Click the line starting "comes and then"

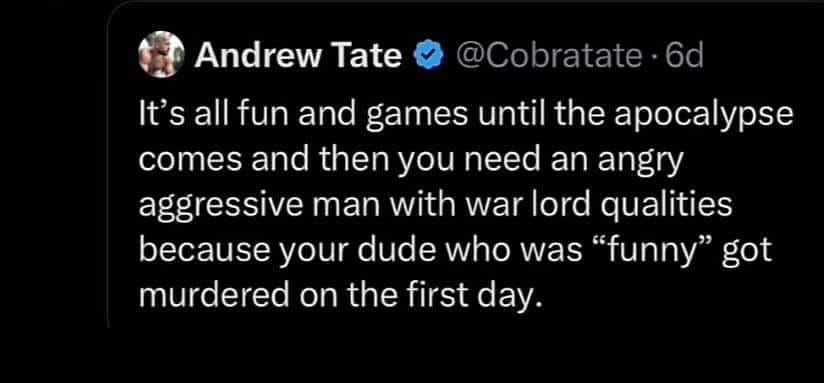[412, 160]
